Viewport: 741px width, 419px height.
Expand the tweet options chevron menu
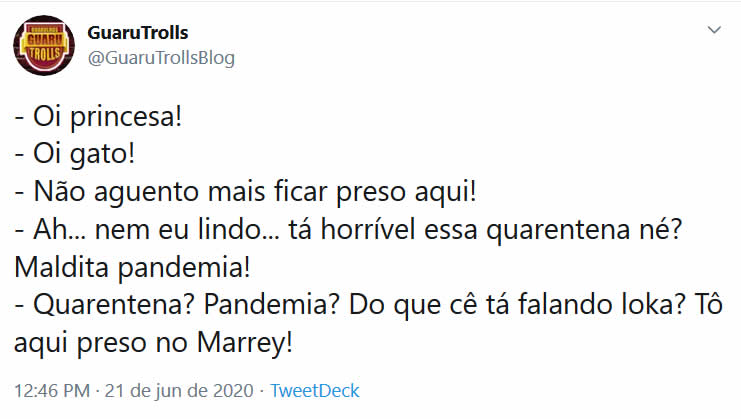(714, 30)
